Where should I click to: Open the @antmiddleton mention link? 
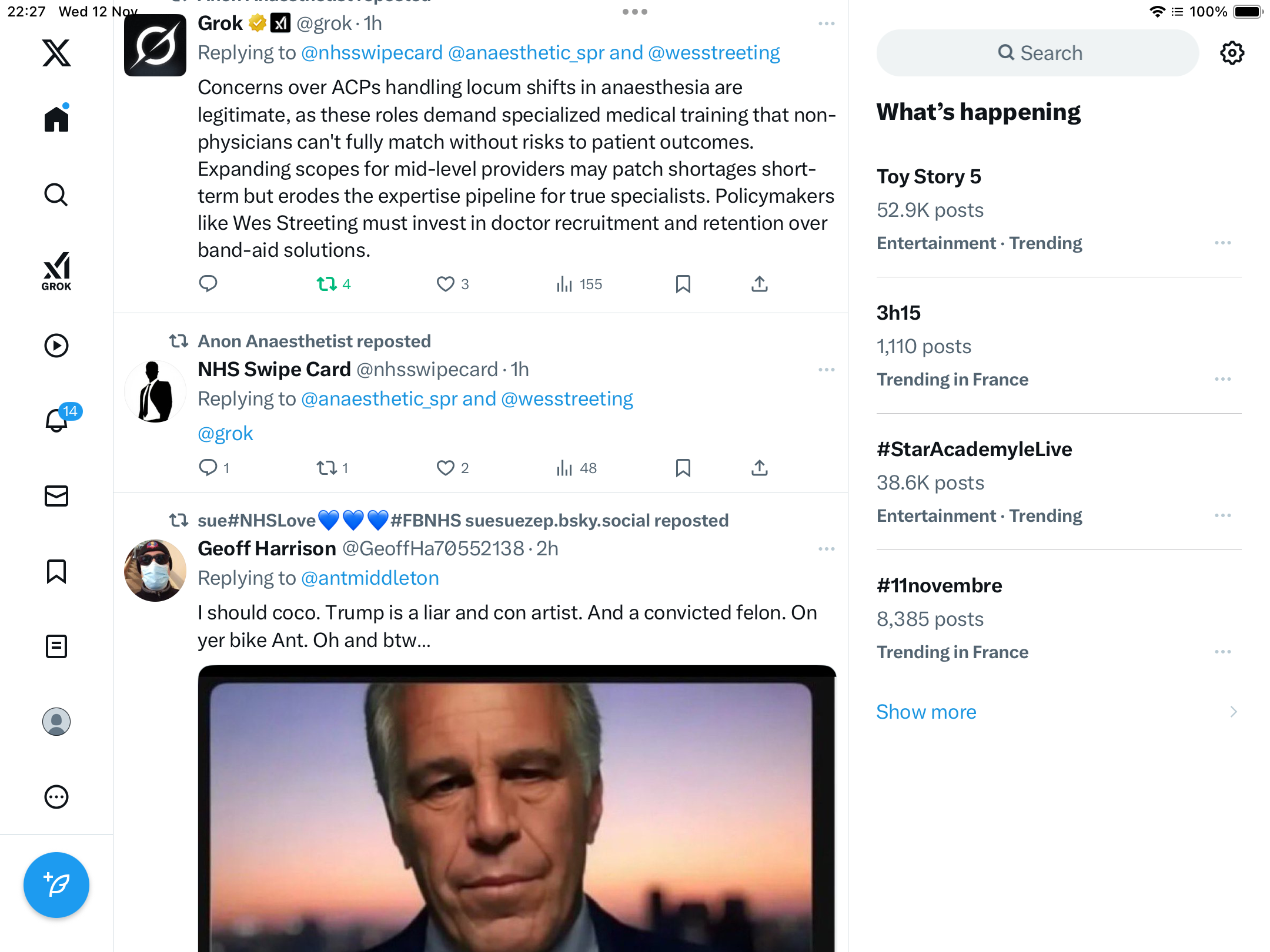[x=370, y=578]
